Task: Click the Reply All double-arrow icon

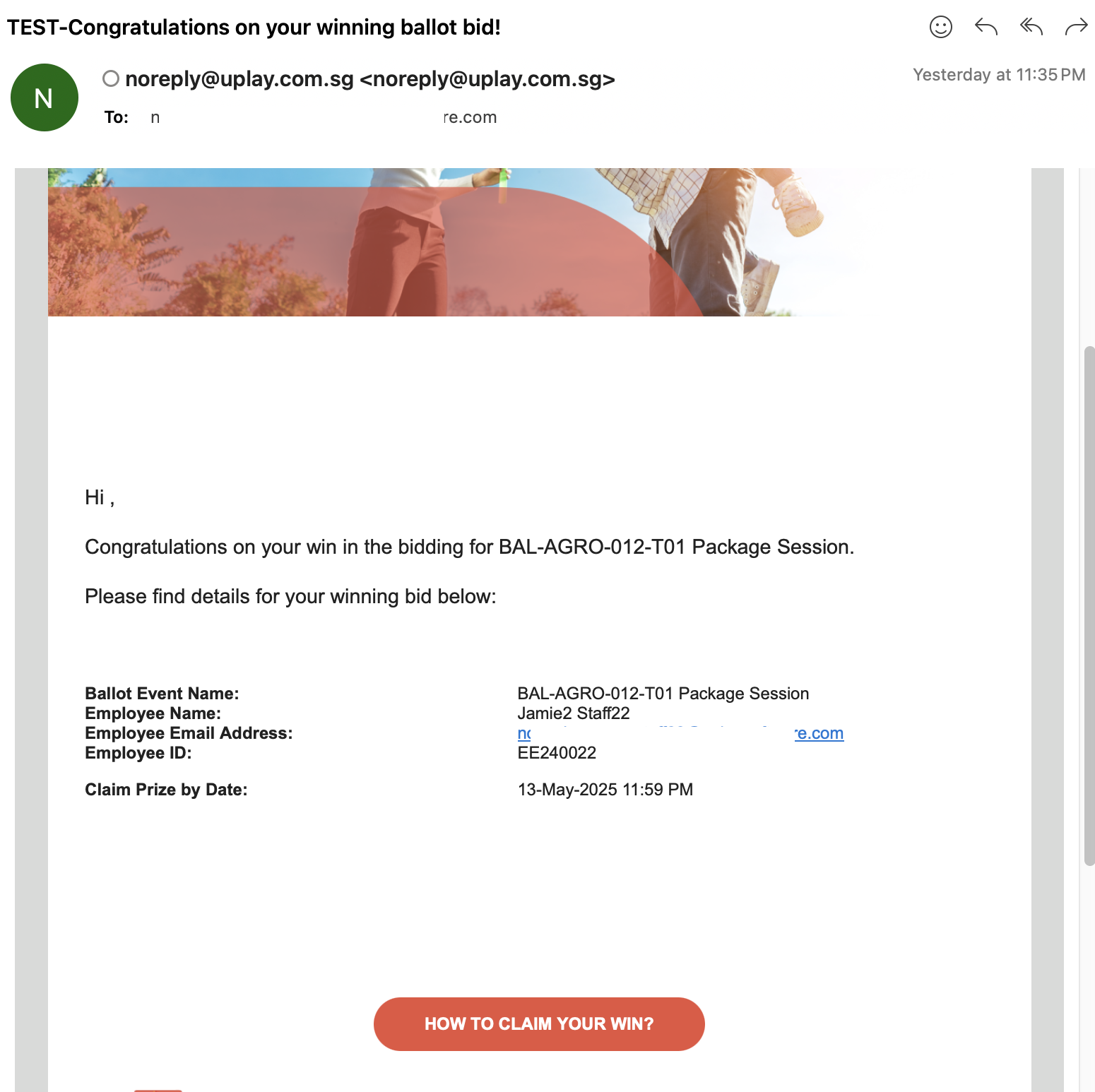Action: pyautogui.click(x=1031, y=28)
